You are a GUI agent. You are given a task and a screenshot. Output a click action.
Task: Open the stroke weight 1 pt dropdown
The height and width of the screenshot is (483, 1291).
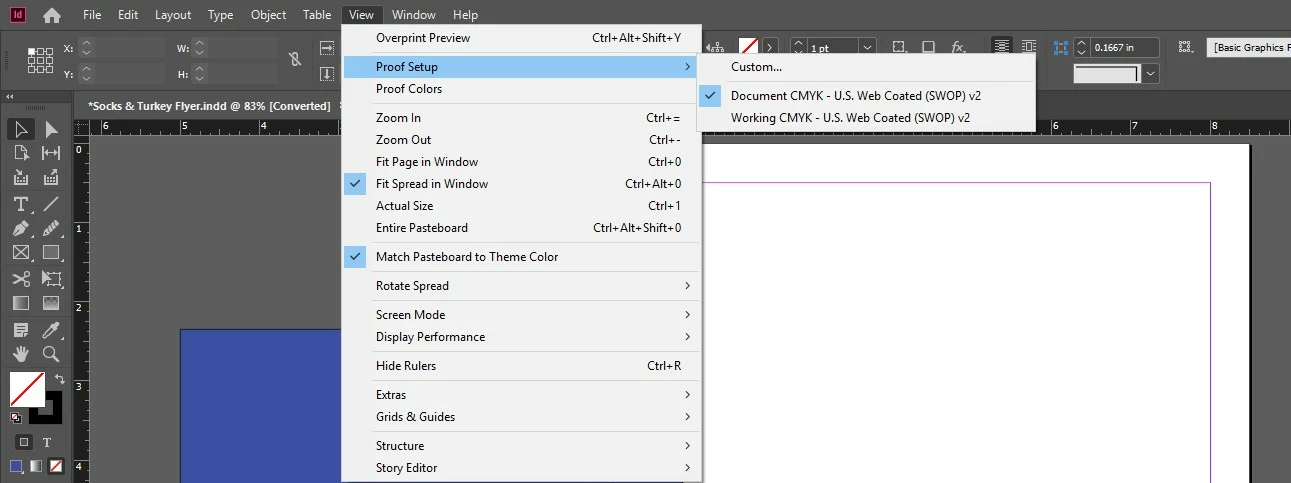(867, 47)
